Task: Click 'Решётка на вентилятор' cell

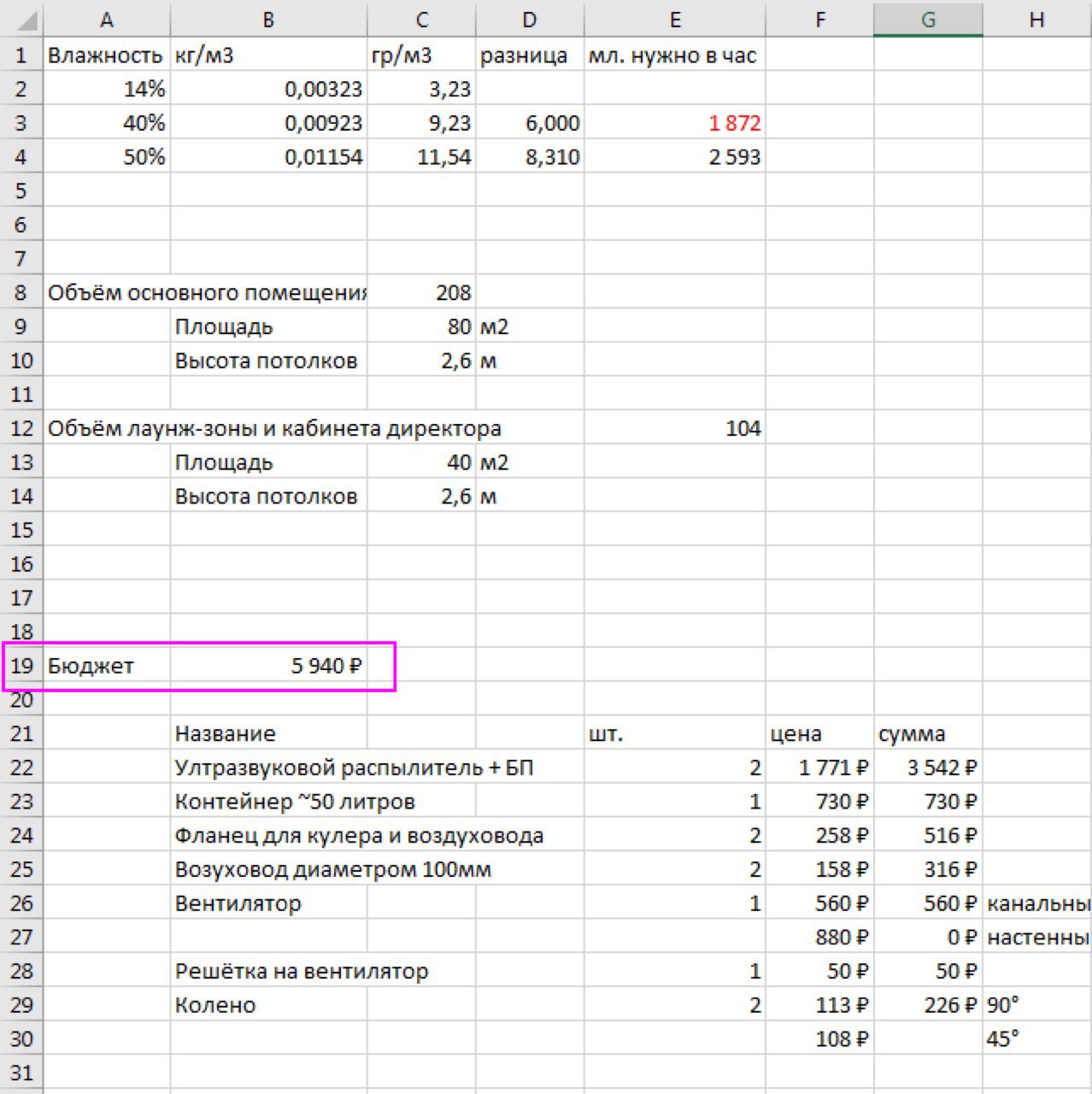Action: [301, 971]
